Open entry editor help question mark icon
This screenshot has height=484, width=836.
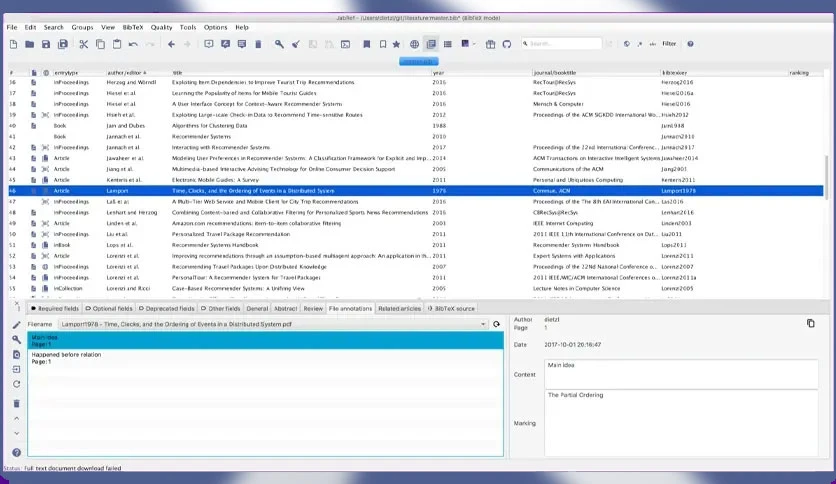[17, 453]
